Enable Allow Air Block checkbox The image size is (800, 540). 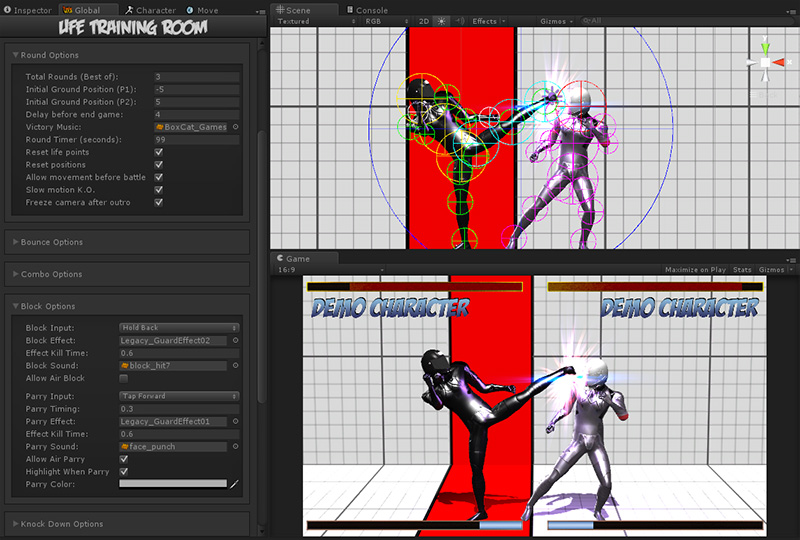[123, 379]
